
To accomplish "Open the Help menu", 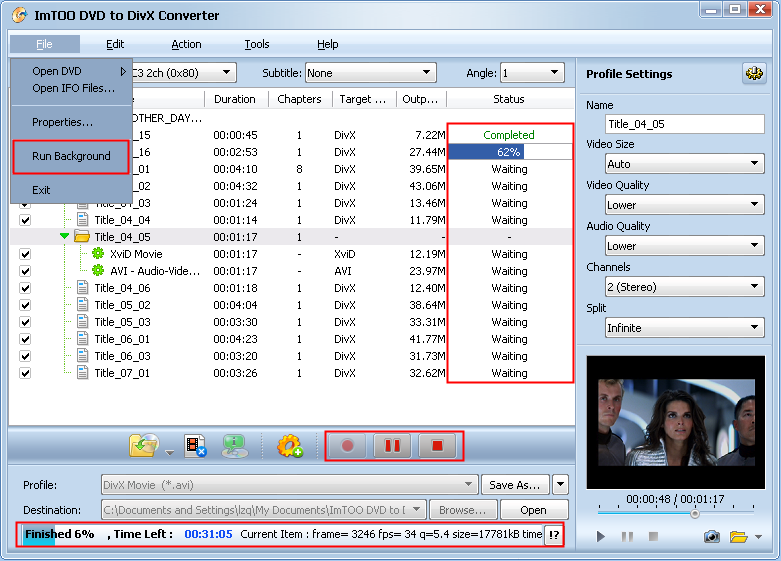I will point(328,44).
